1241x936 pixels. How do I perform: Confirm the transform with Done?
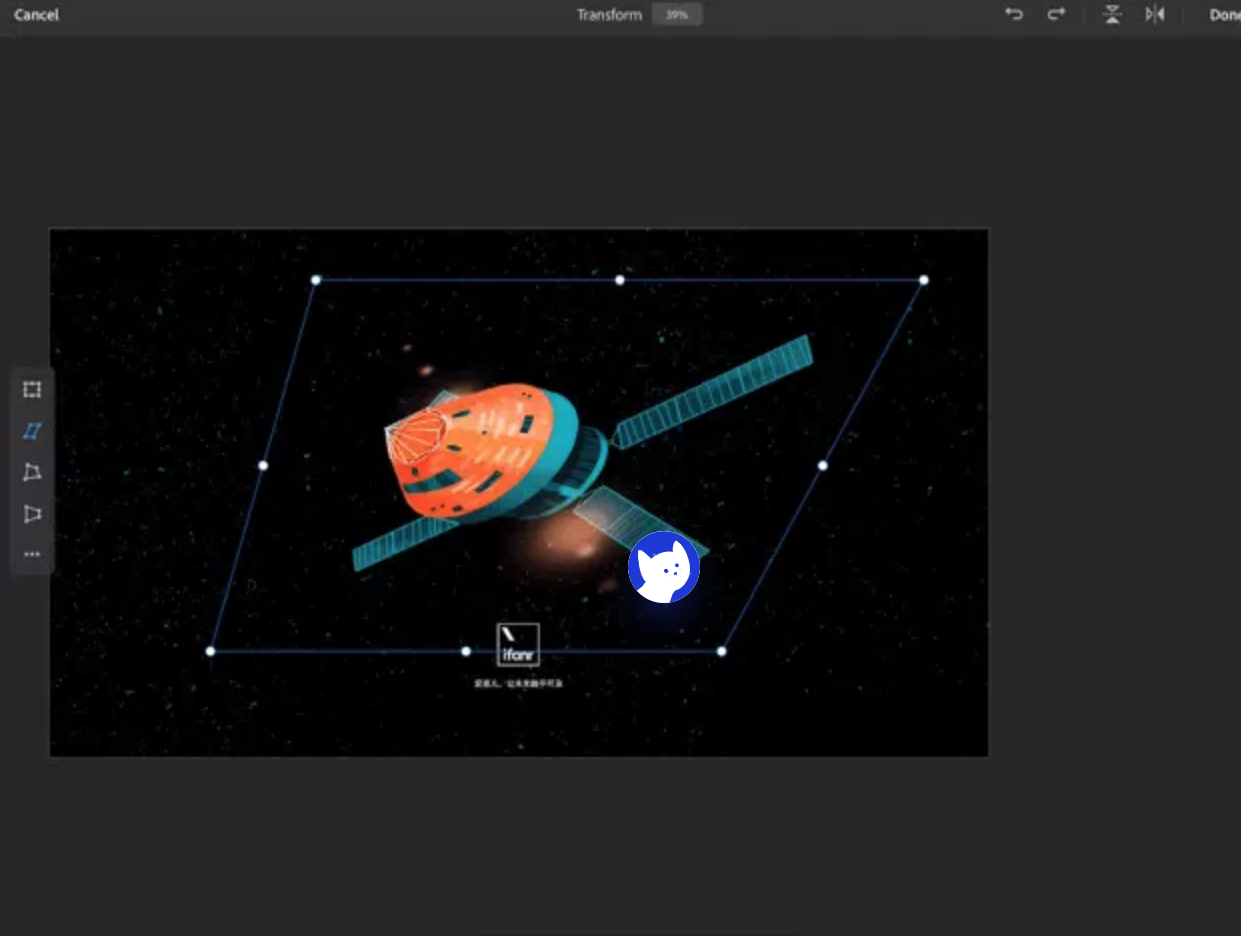coord(1225,15)
